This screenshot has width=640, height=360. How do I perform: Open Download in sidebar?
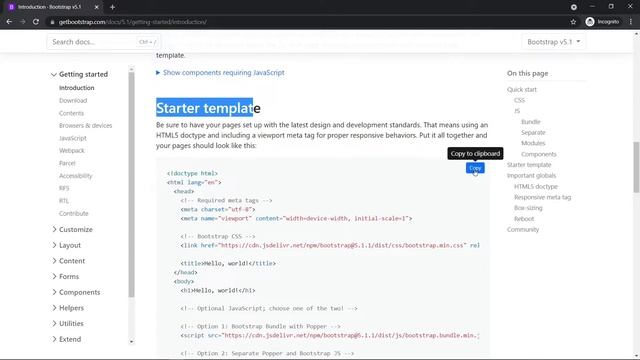tap(73, 100)
